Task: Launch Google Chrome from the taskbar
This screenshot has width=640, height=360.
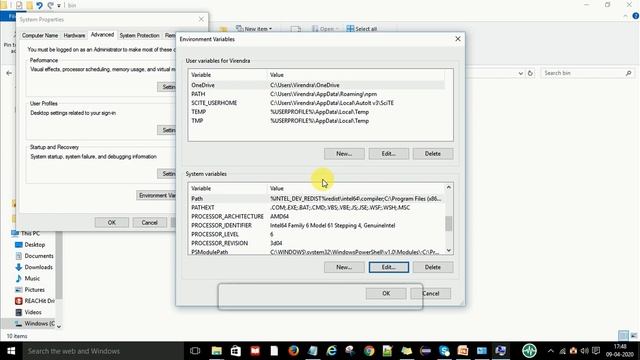Action: 369,351
